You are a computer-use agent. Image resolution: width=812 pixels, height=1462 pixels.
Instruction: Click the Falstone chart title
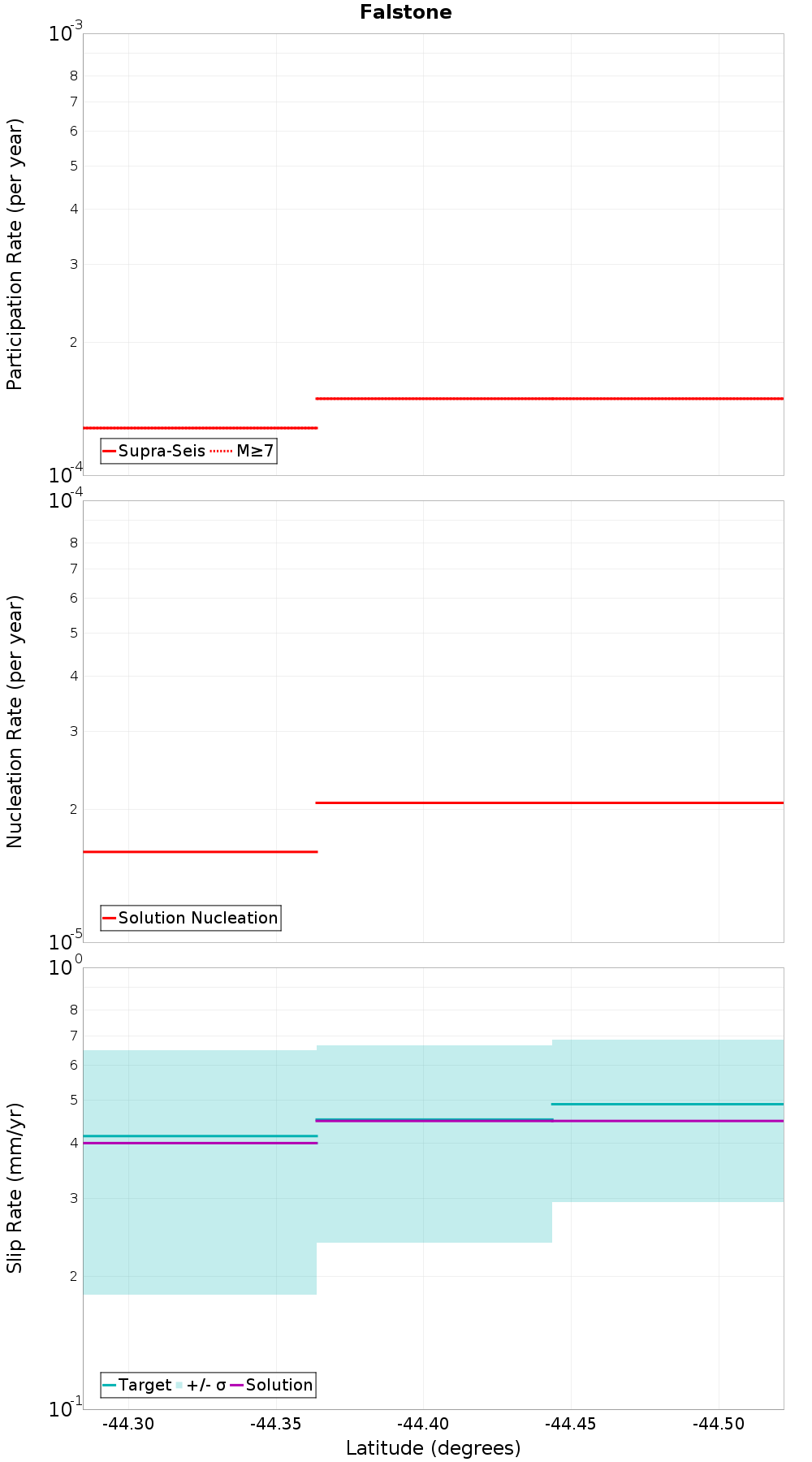pyautogui.click(x=406, y=12)
